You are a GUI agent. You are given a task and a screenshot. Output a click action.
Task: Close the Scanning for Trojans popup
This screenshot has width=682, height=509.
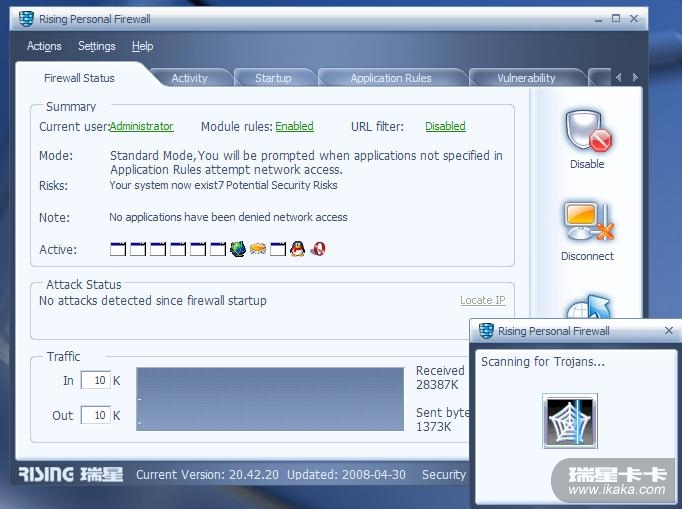tap(669, 331)
